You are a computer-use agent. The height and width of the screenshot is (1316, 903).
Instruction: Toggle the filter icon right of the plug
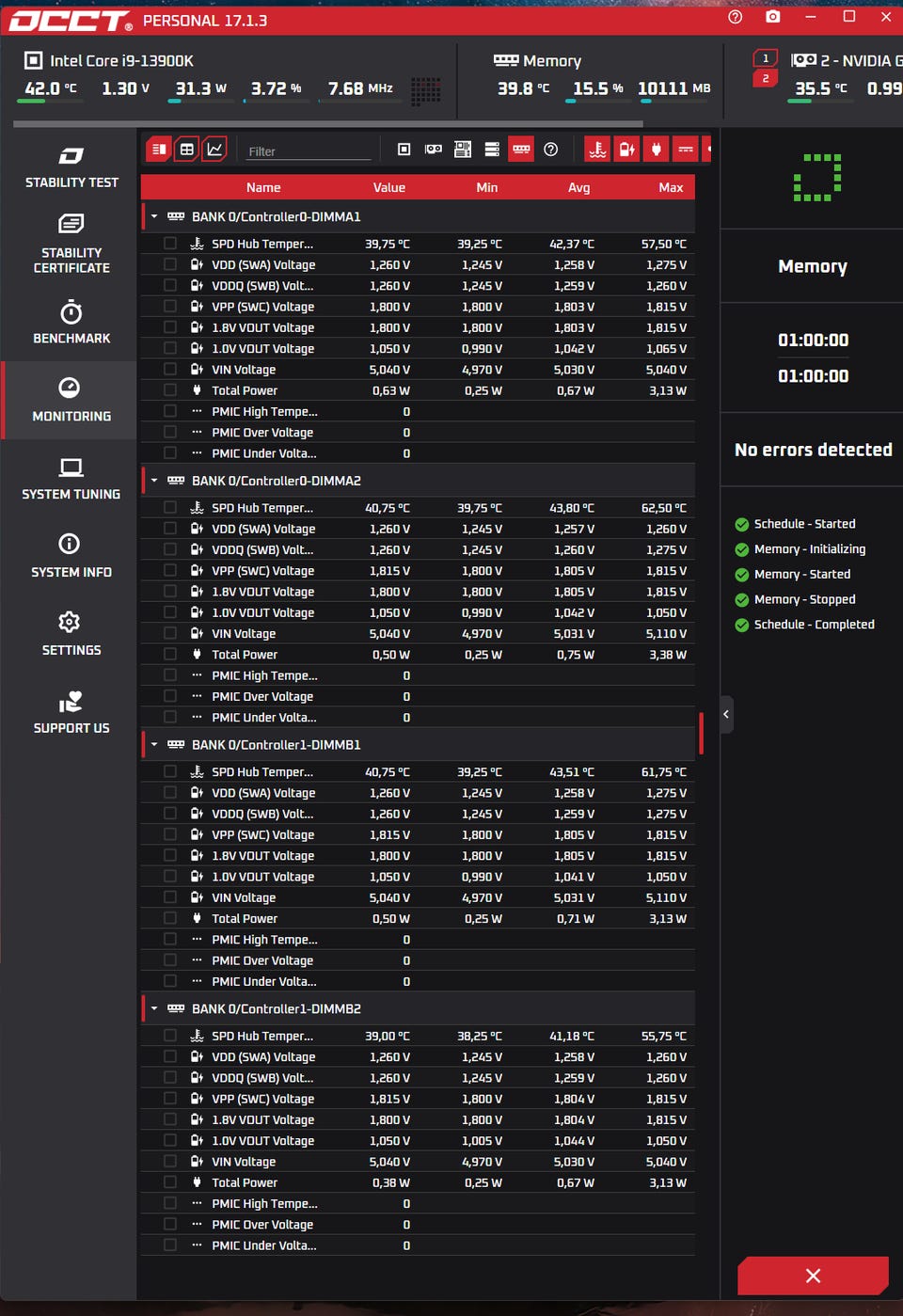pyautogui.click(x=686, y=149)
